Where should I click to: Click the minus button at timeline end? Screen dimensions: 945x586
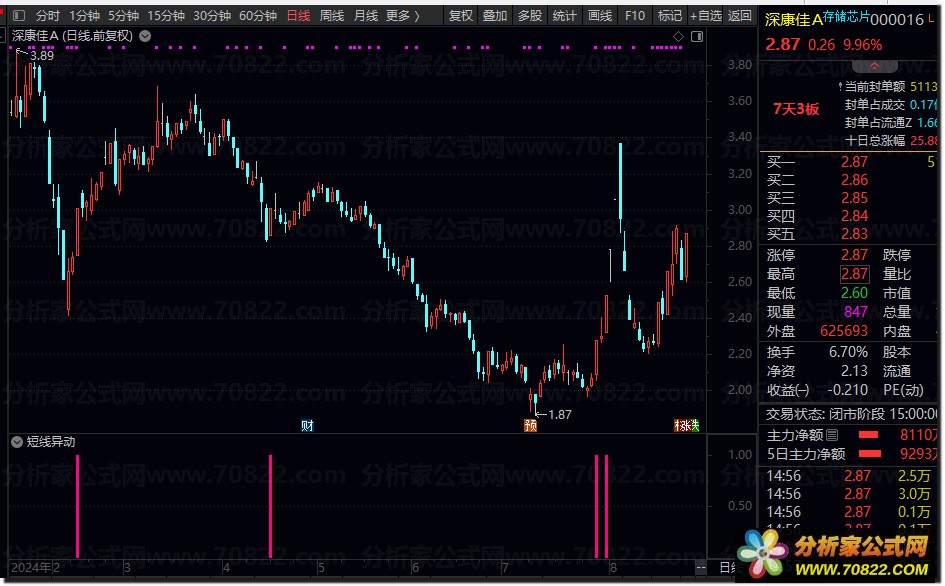pos(700,567)
